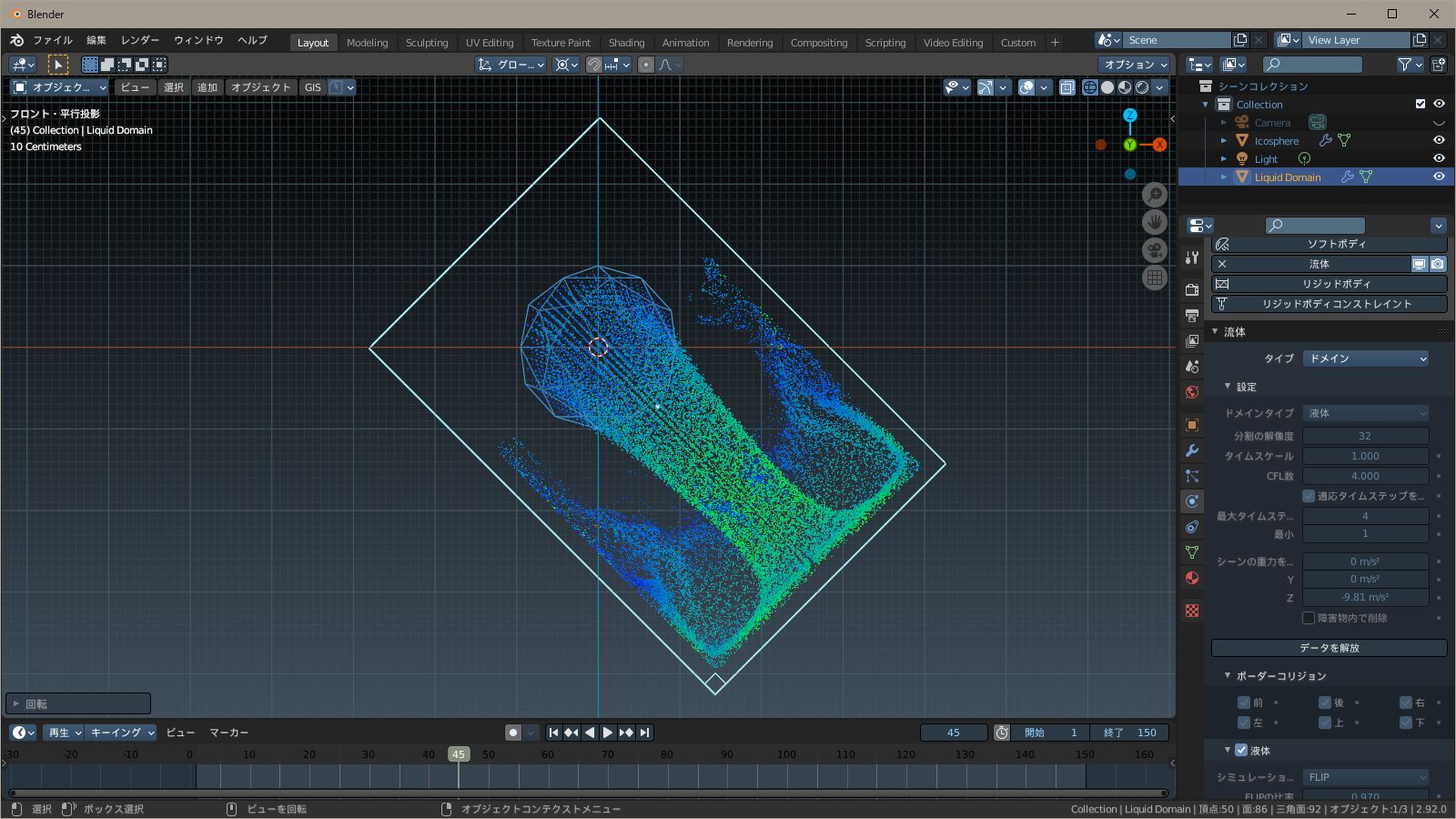Select the tweak select tool arrow icon
The height and width of the screenshot is (819, 1456).
tap(57, 65)
